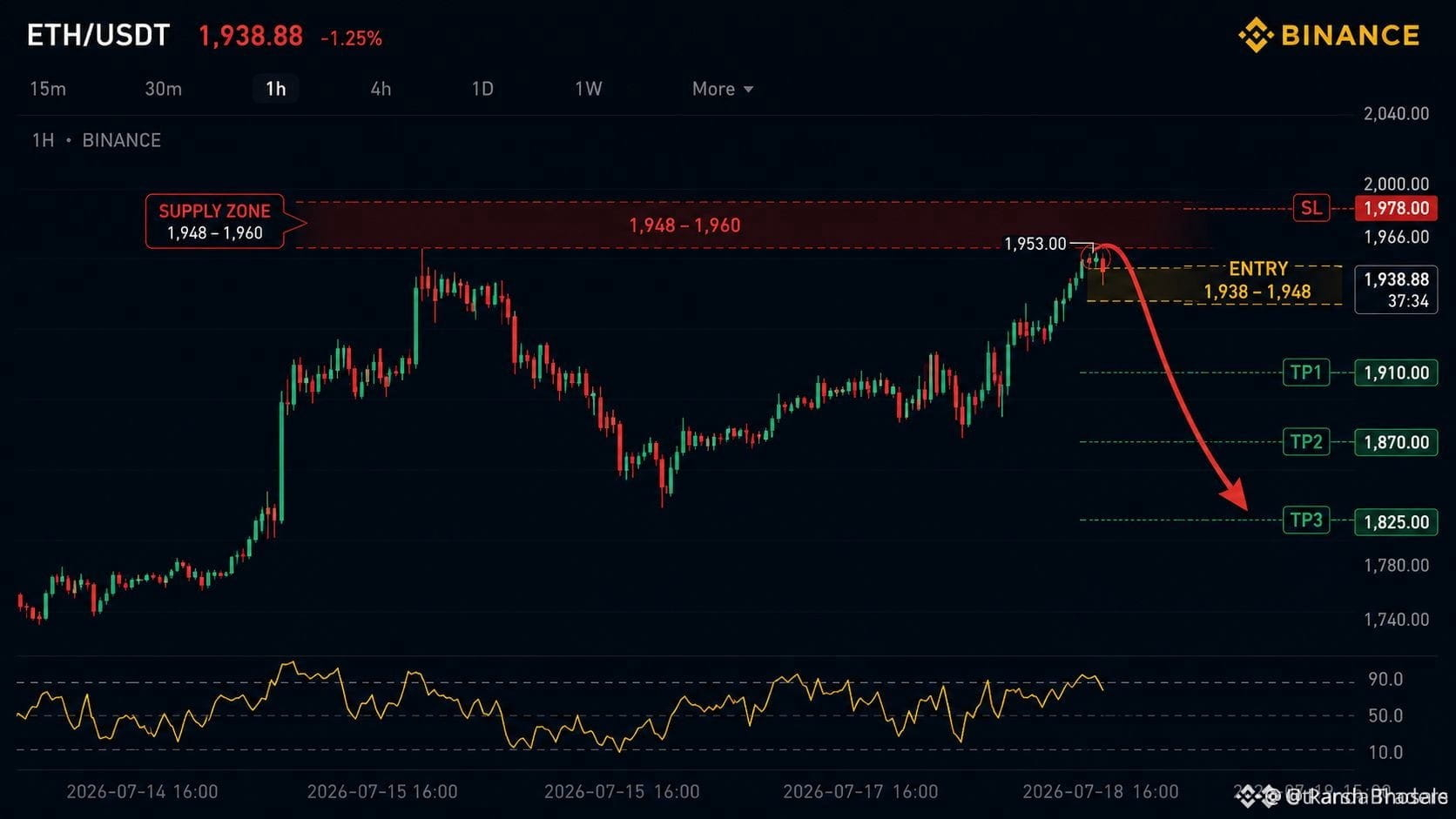
Task: Click the red 1,948 – 1,960 zone text
Action: (x=684, y=225)
